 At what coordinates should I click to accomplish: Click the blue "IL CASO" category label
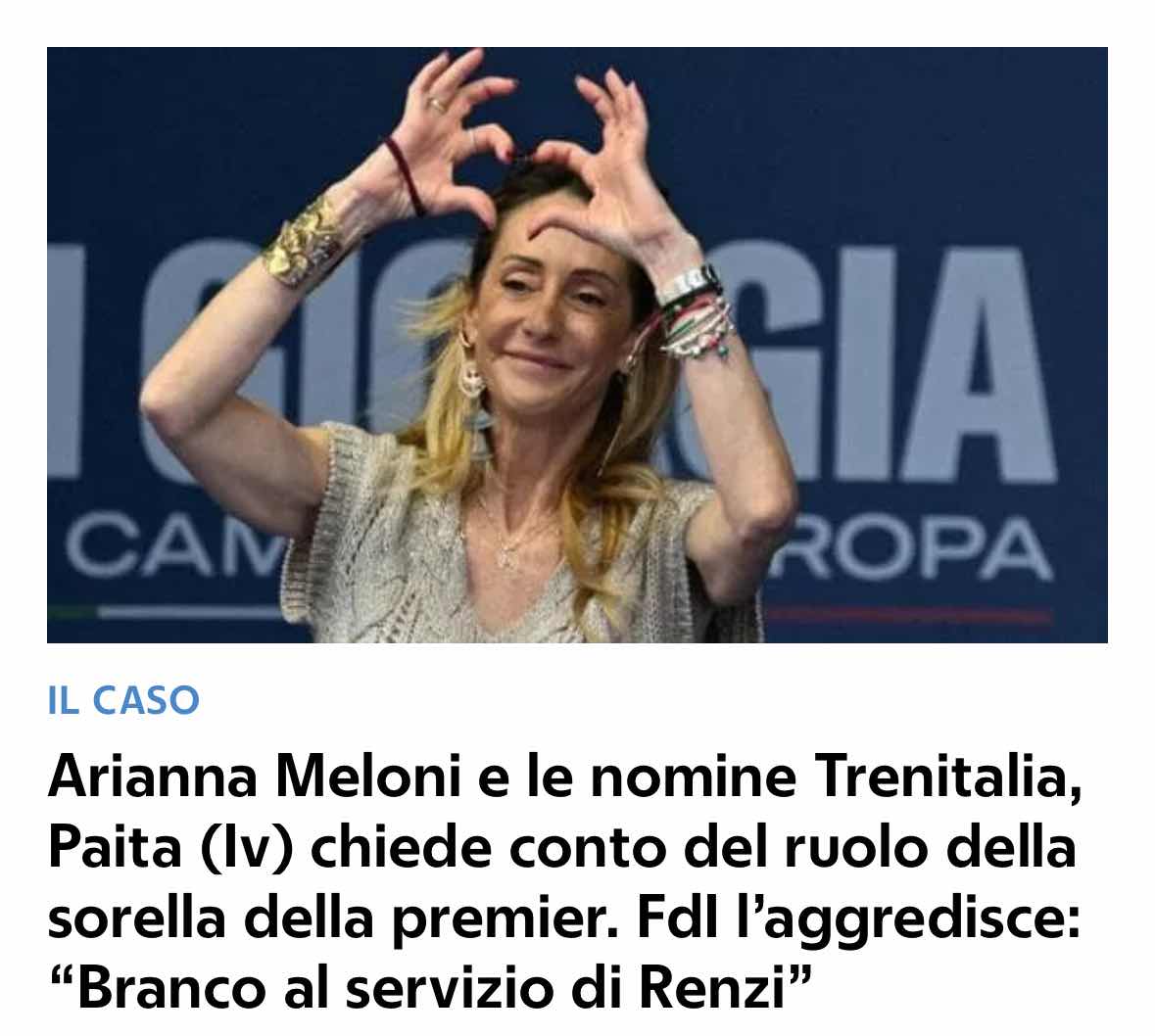tap(123, 700)
